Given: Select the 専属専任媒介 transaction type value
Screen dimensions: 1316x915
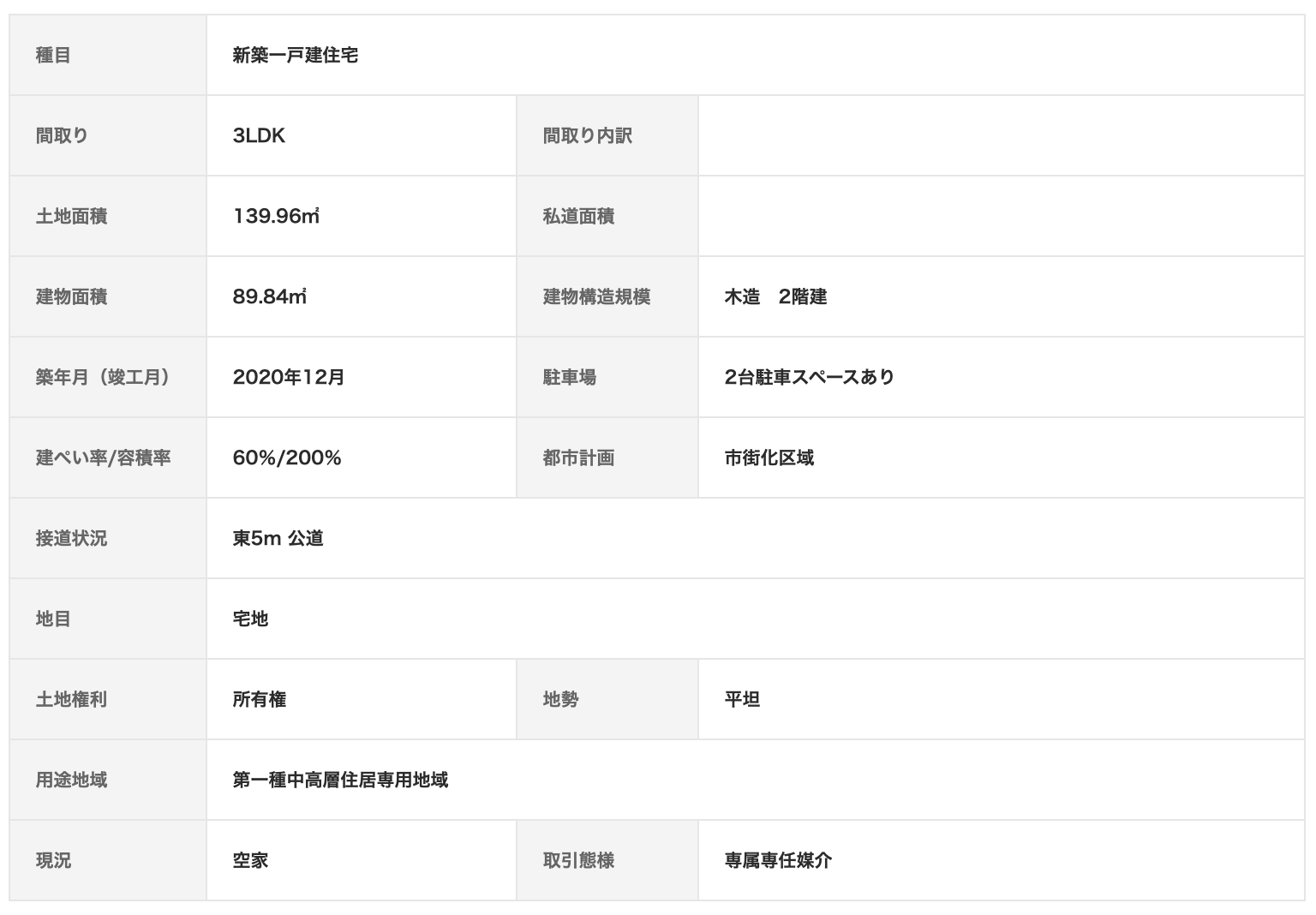Looking at the screenshot, I should (x=778, y=861).
